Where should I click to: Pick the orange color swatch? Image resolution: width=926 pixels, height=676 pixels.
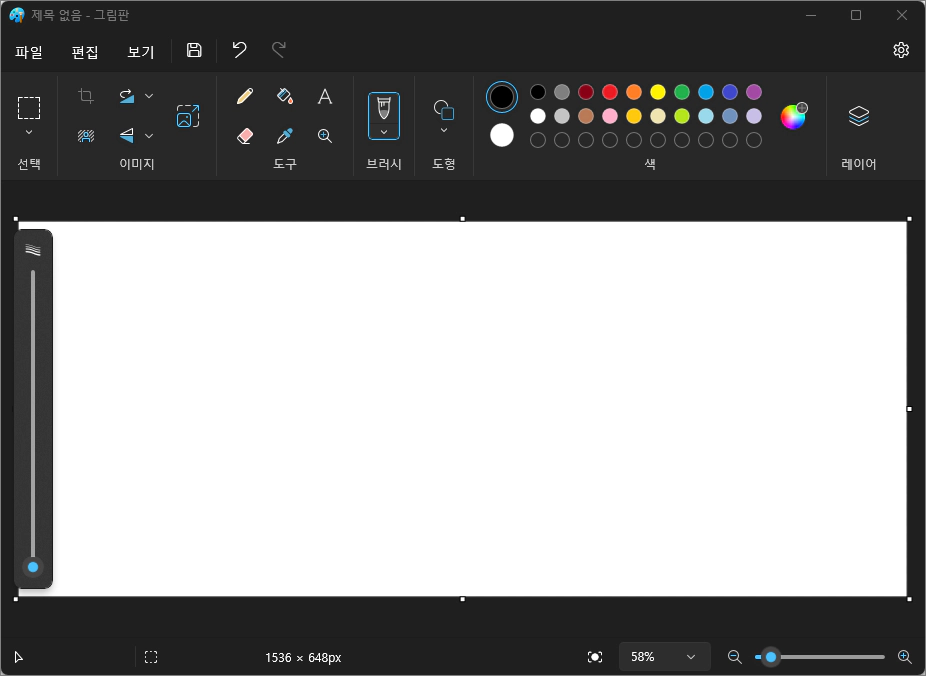coord(634,92)
